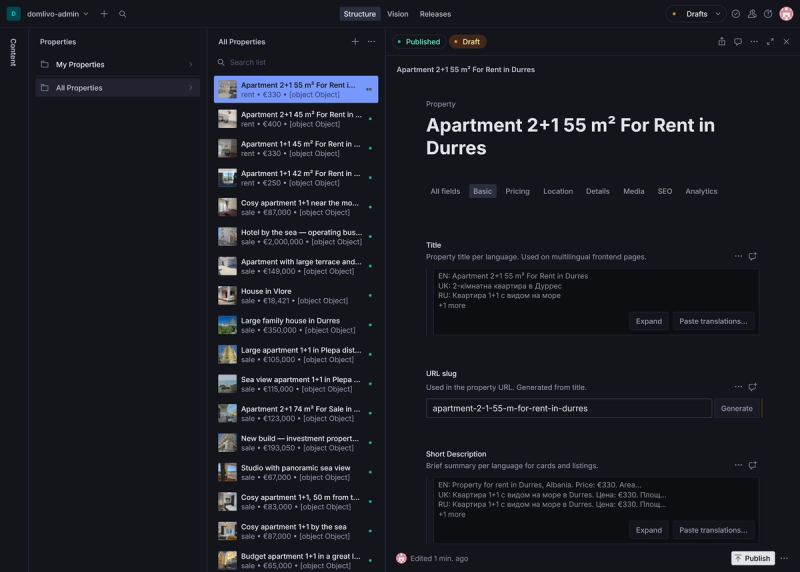
Task: Expand the My Properties folder
Action: (x=117, y=64)
